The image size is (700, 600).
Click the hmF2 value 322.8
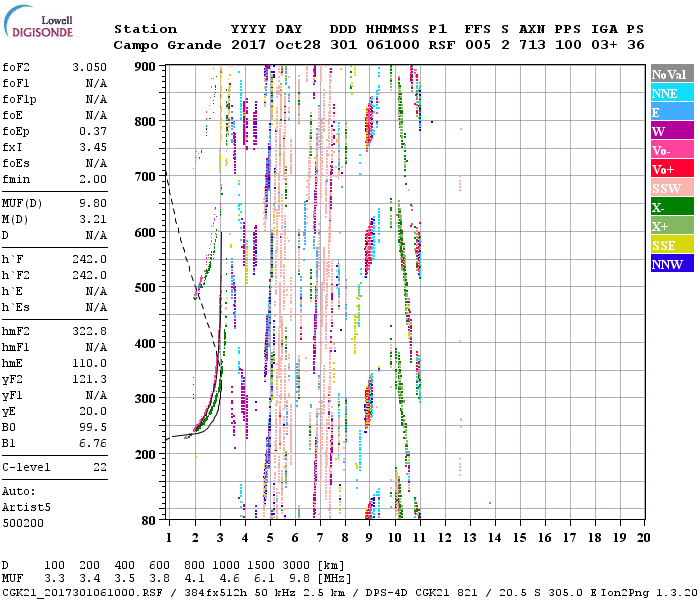89,331
